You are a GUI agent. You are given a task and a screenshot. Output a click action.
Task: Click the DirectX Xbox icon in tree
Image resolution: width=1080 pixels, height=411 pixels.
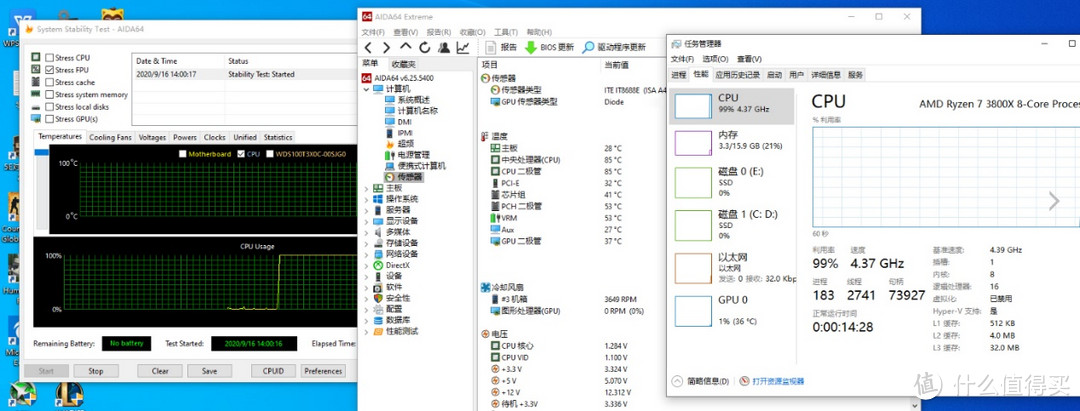pyautogui.click(x=378, y=265)
